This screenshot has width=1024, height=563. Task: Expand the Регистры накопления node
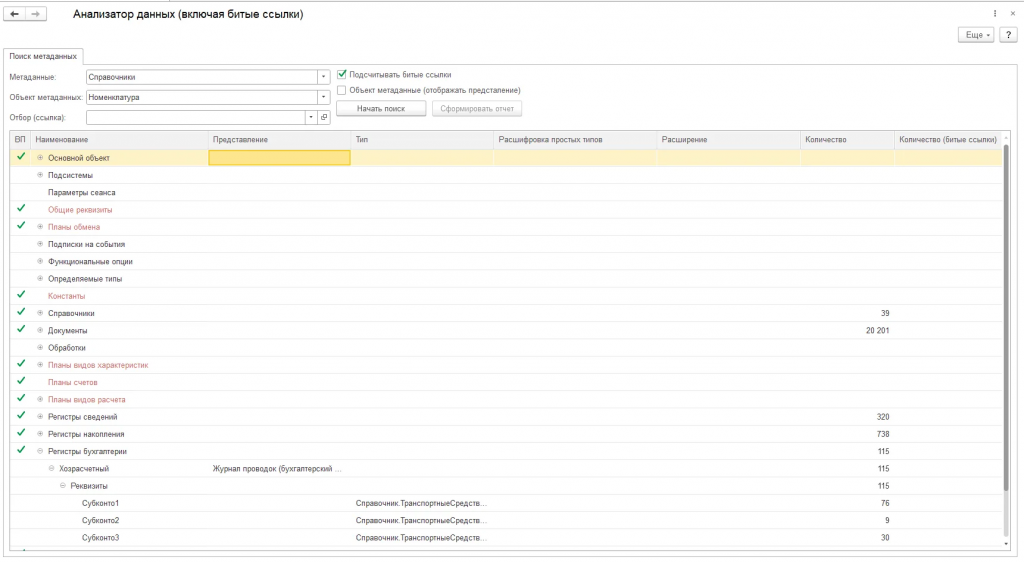point(40,434)
